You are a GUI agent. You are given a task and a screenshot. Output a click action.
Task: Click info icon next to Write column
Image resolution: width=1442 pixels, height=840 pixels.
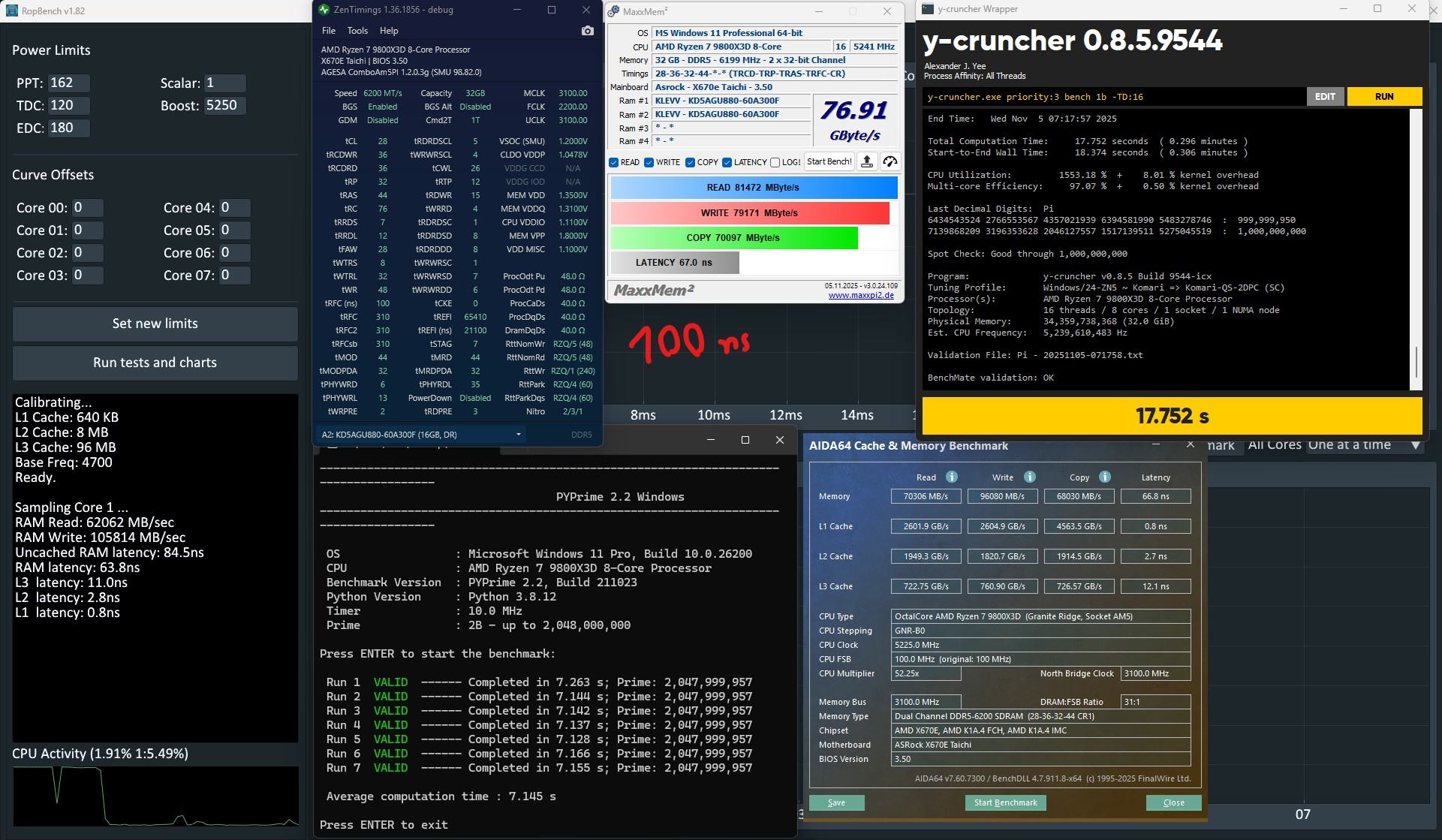(1029, 477)
